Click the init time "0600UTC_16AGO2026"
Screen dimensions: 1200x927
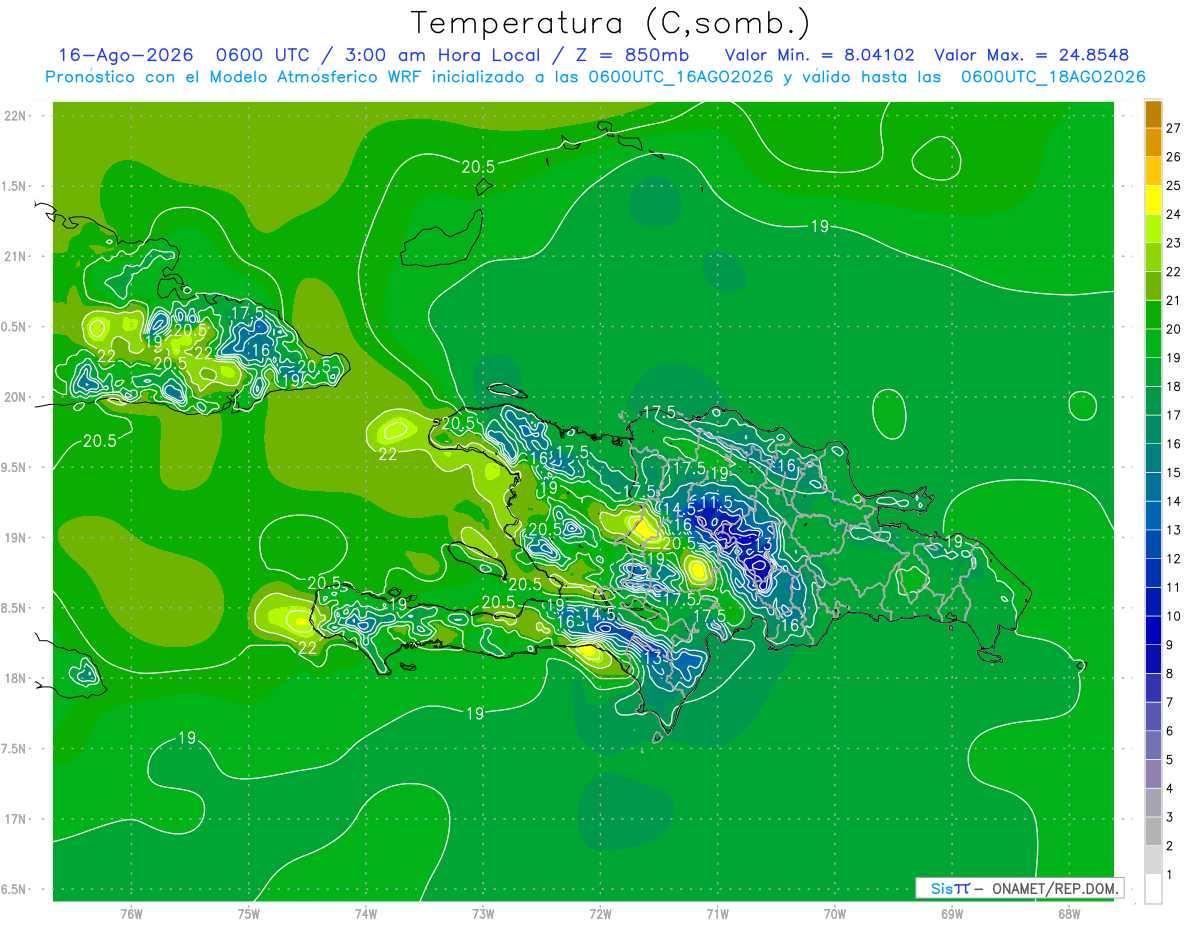pos(680,77)
